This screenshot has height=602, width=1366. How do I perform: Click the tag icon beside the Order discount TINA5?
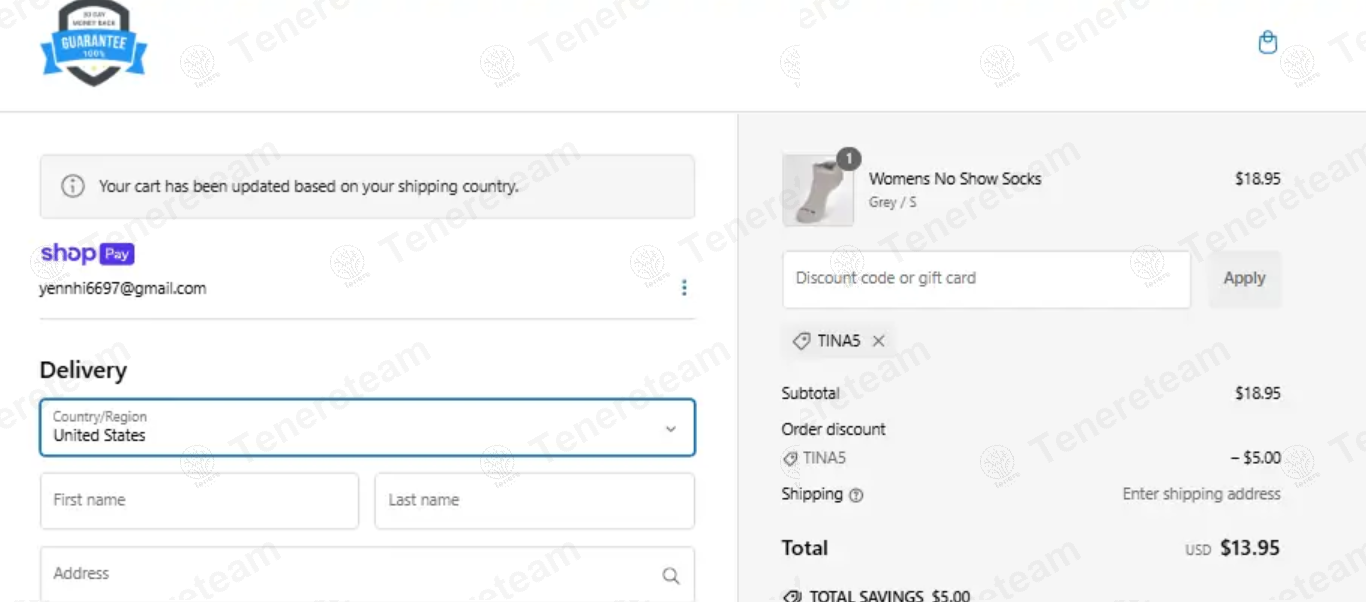pos(790,459)
